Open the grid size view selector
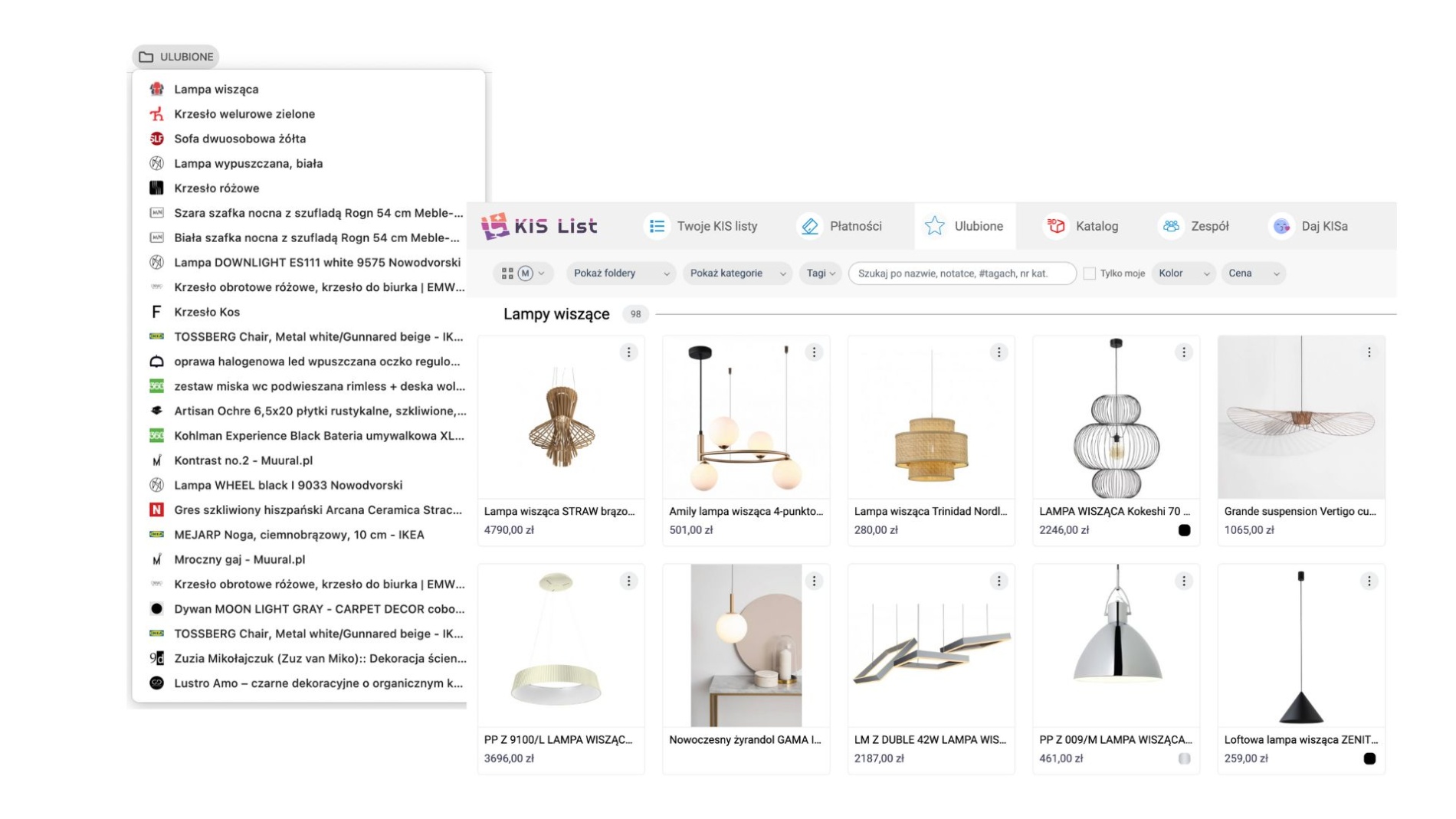1456x819 pixels. tap(523, 274)
